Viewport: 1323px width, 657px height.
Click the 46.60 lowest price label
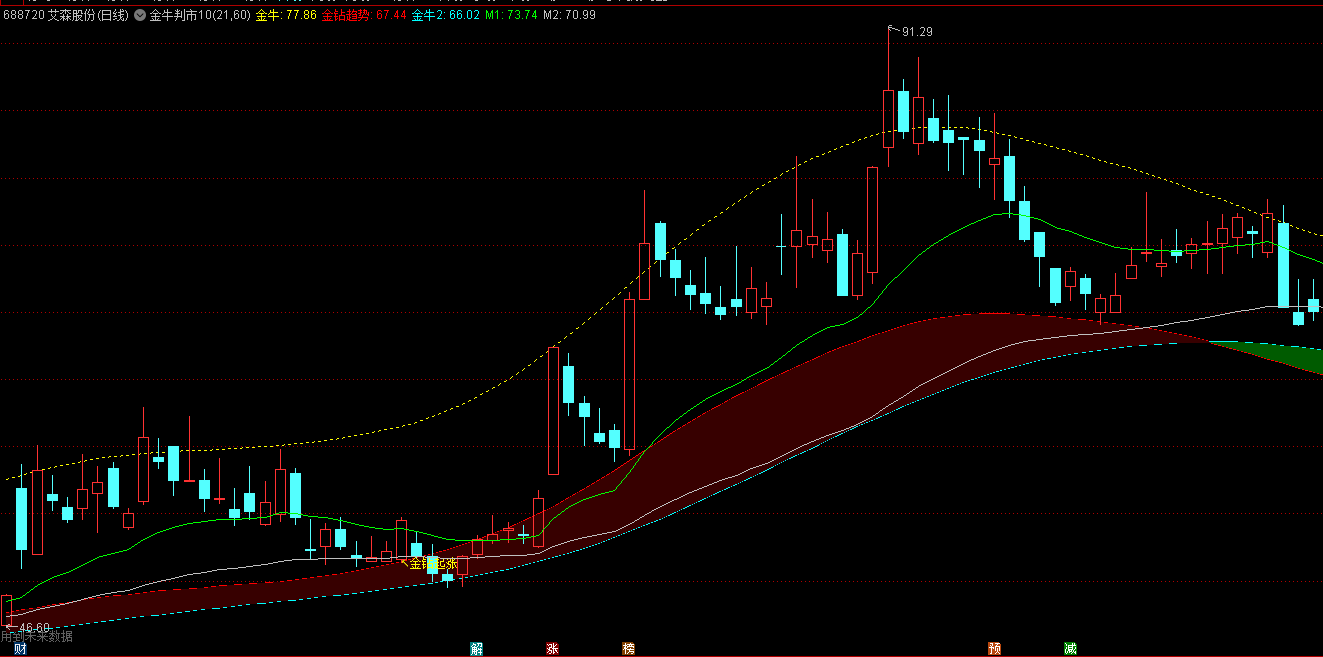[33, 627]
